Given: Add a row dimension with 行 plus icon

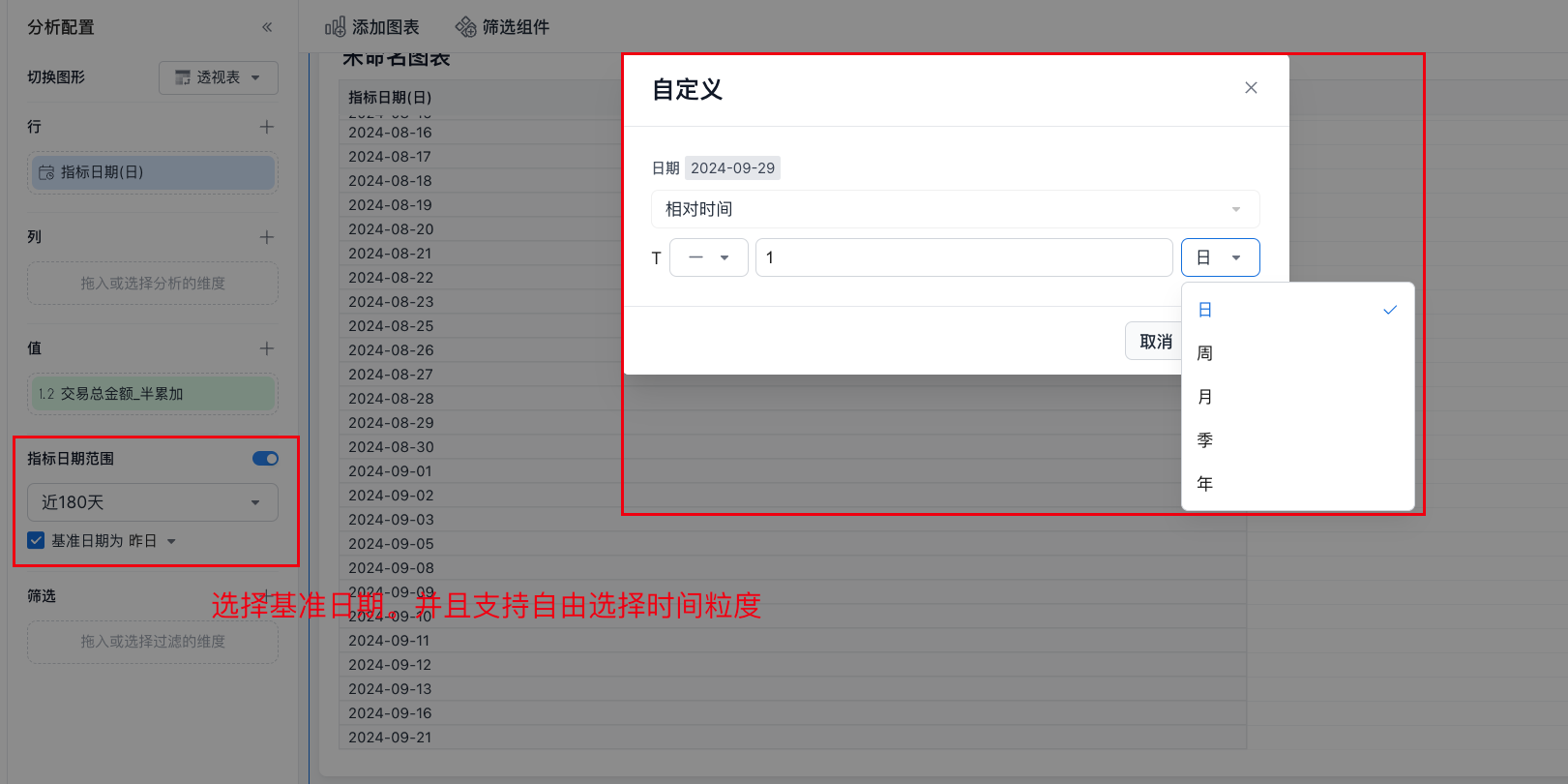Looking at the screenshot, I should tap(267, 127).
